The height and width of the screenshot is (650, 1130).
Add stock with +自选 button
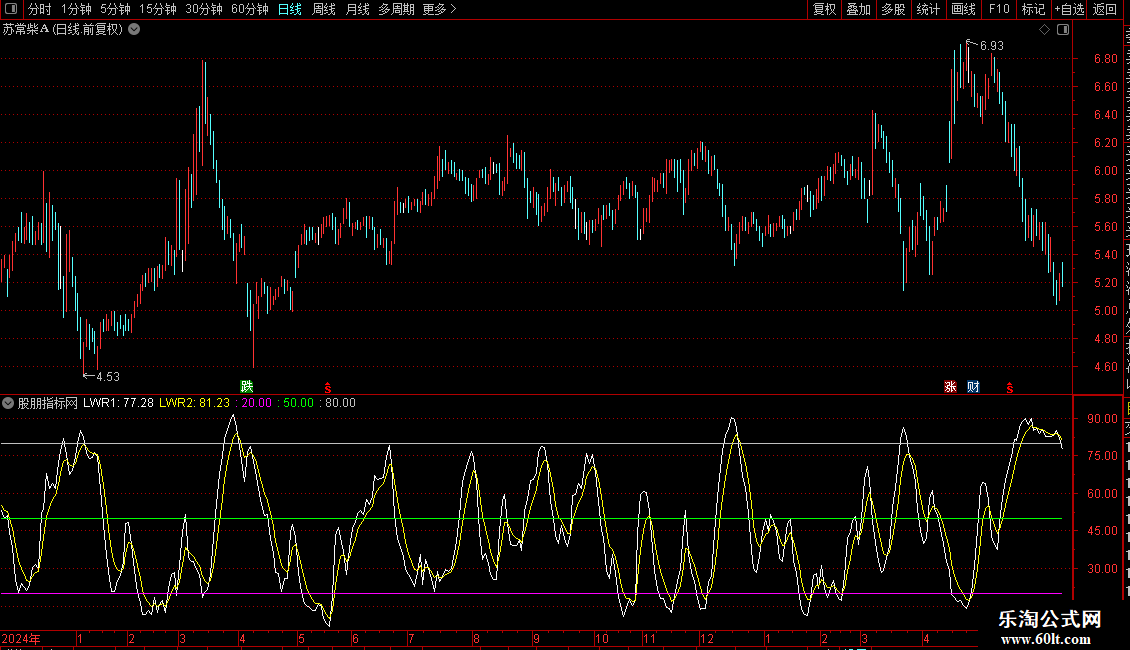click(1069, 9)
